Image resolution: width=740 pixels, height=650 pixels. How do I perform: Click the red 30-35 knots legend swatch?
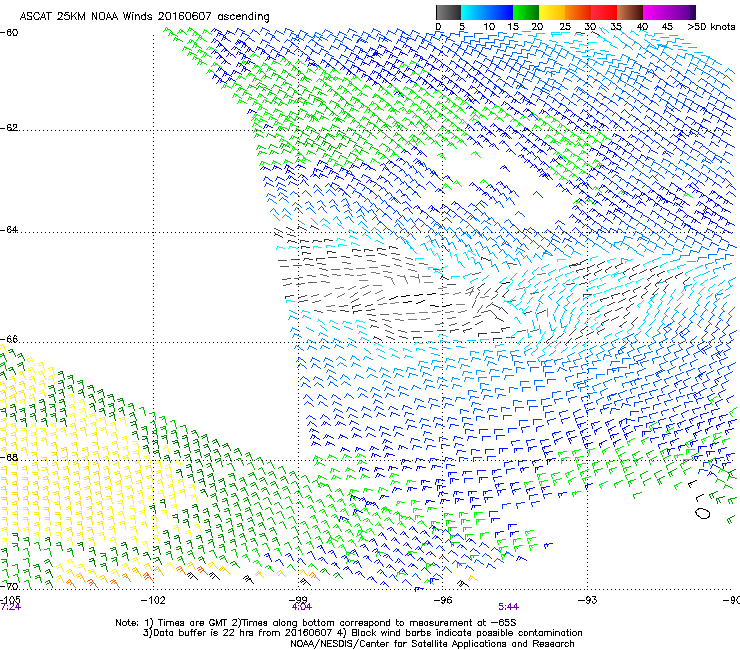coord(604,12)
